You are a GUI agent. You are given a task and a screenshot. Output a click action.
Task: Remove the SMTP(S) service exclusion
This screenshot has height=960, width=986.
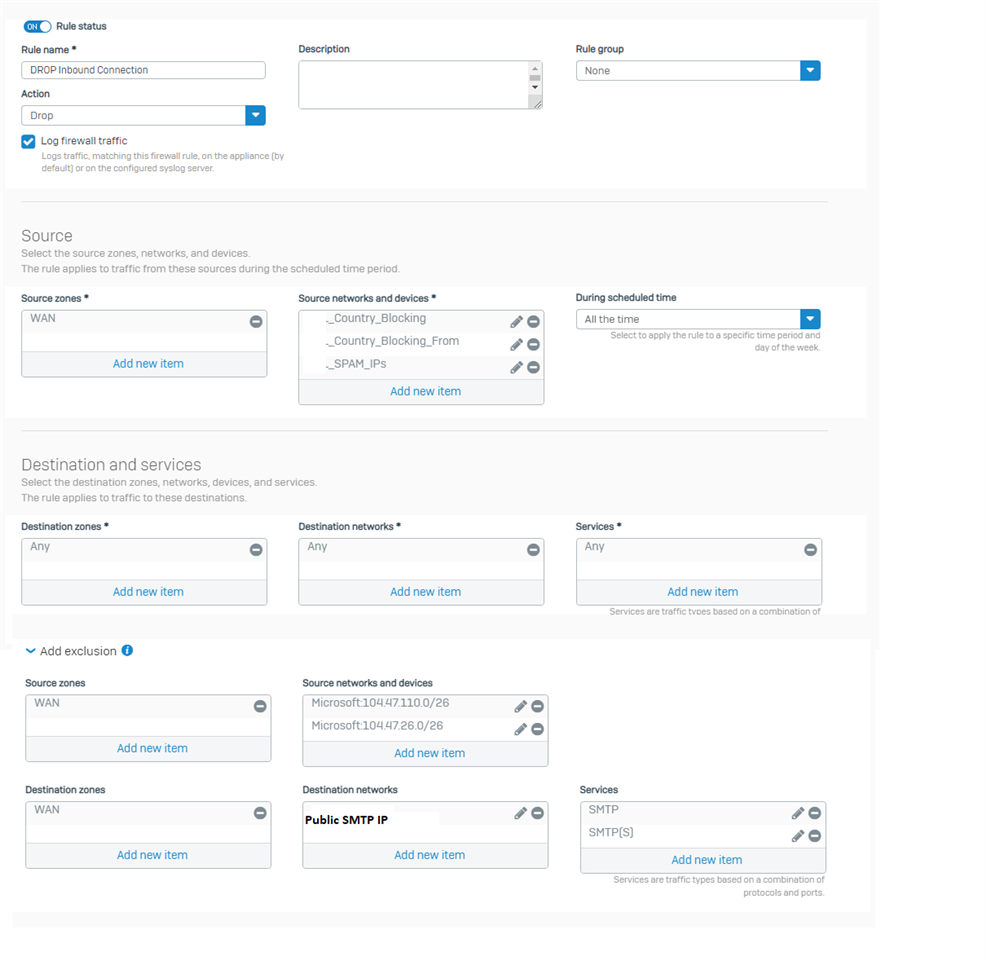coord(815,836)
